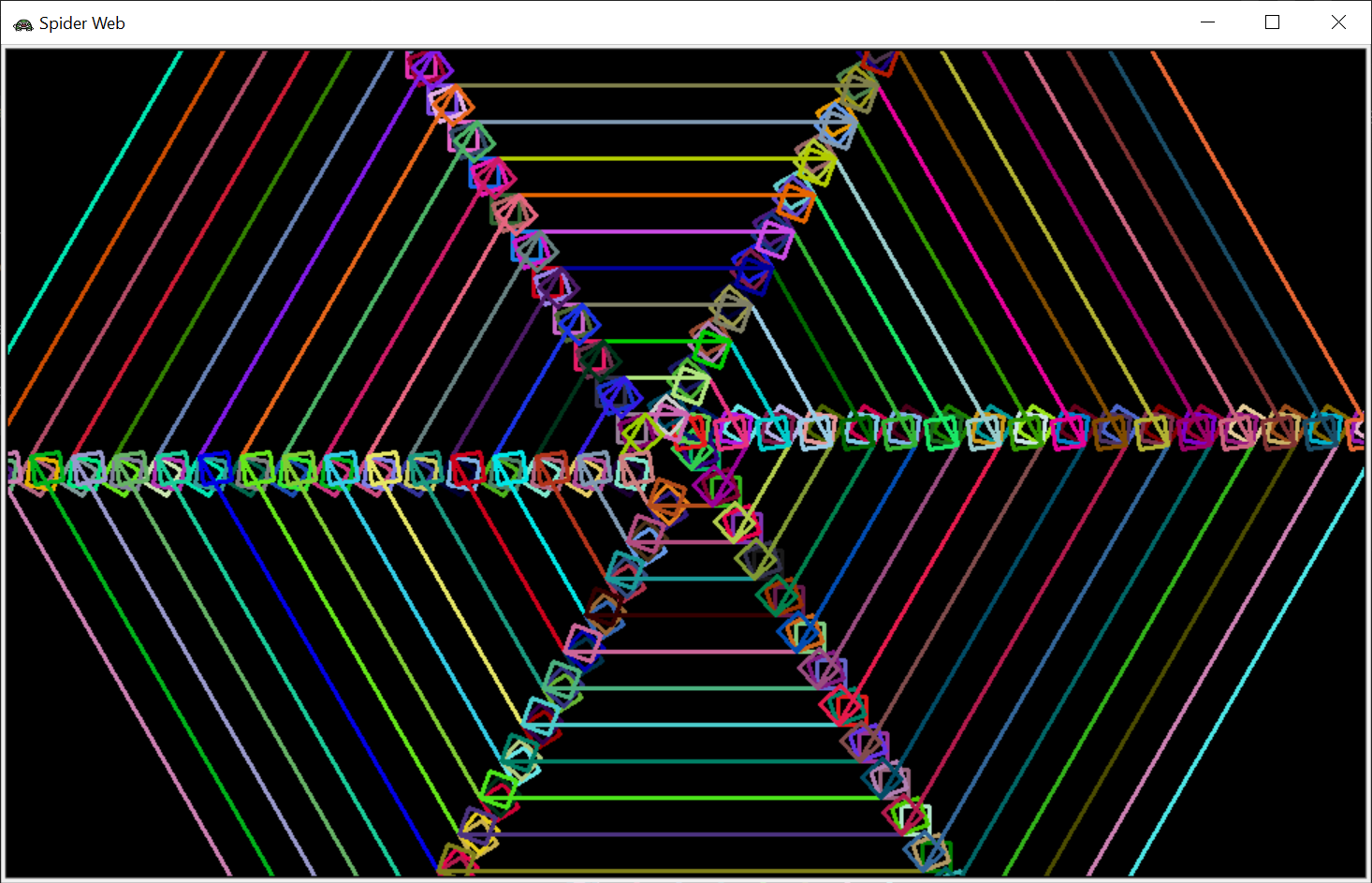Minimize the Spider Web window
This screenshot has width=1372, height=883.
[x=1207, y=22]
